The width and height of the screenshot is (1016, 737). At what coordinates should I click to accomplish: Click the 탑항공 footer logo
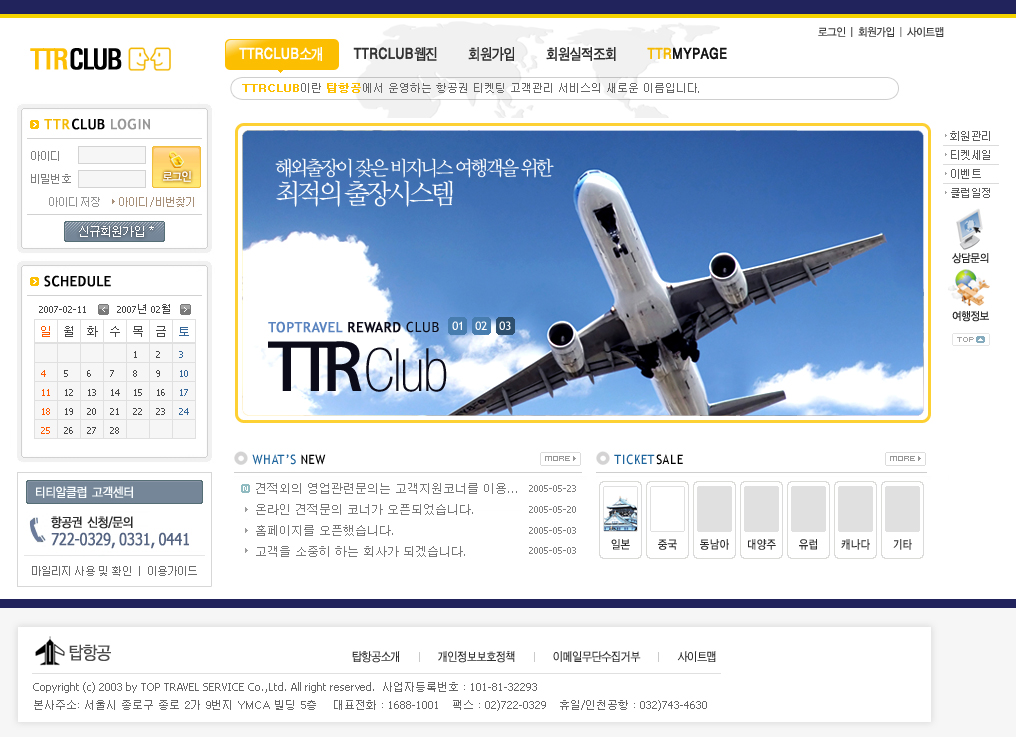(x=73, y=653)
